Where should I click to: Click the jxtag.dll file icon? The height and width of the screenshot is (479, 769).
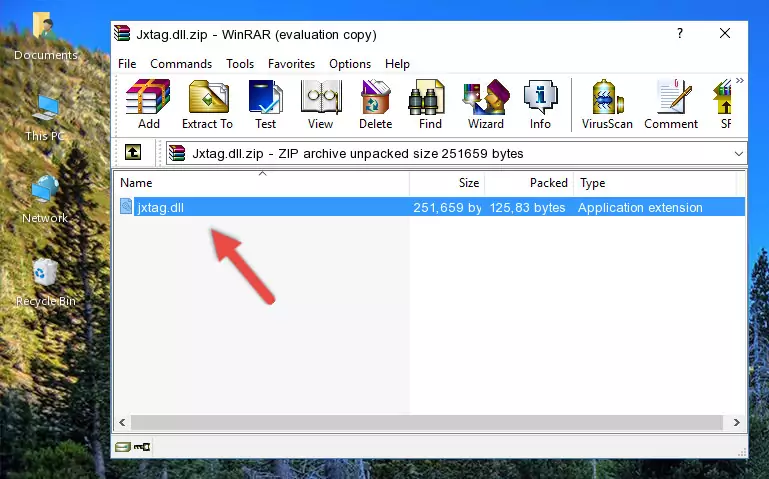pyautogui.click(x=126, y=206)
